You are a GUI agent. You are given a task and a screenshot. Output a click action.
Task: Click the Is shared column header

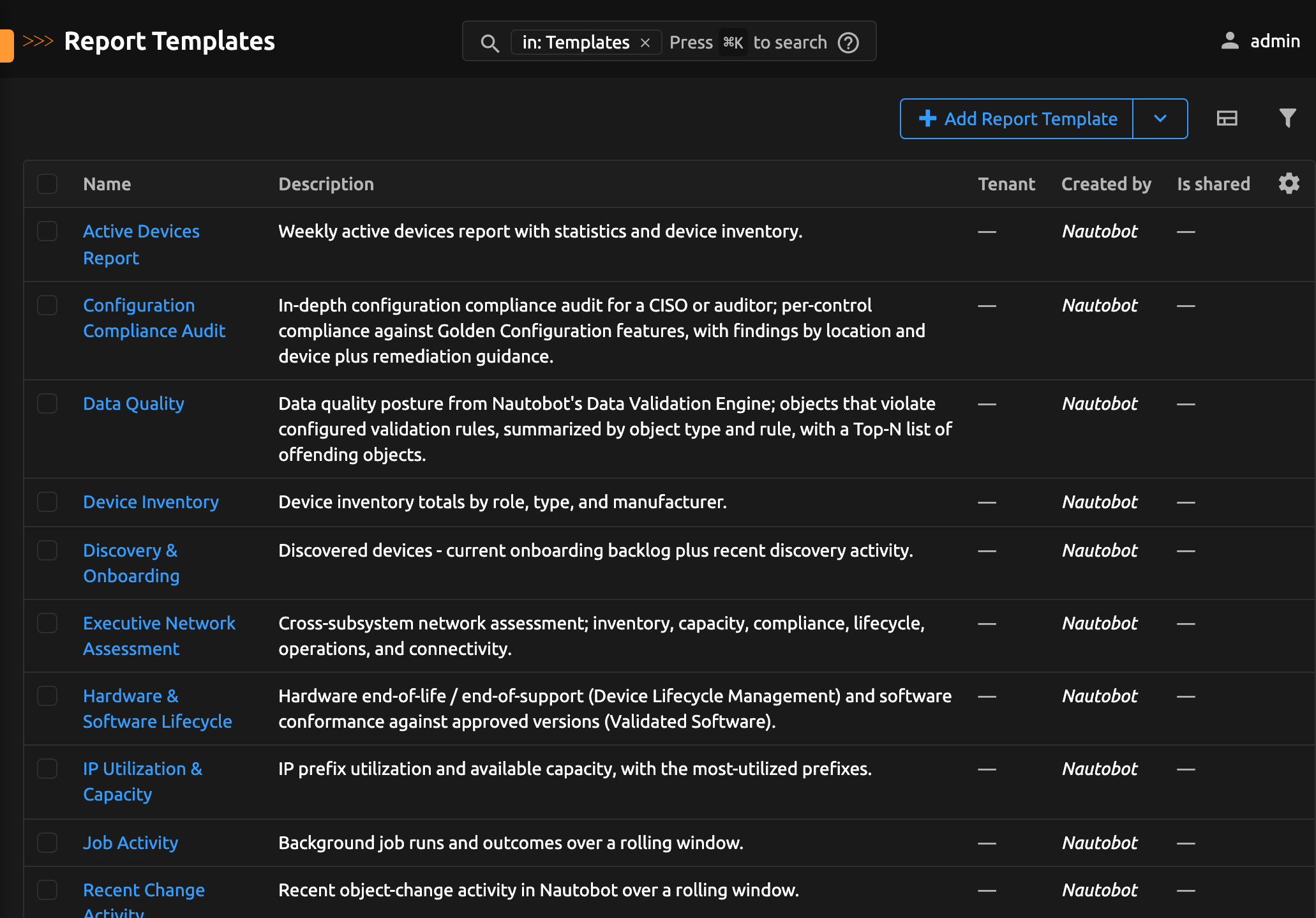point(1213,184)
